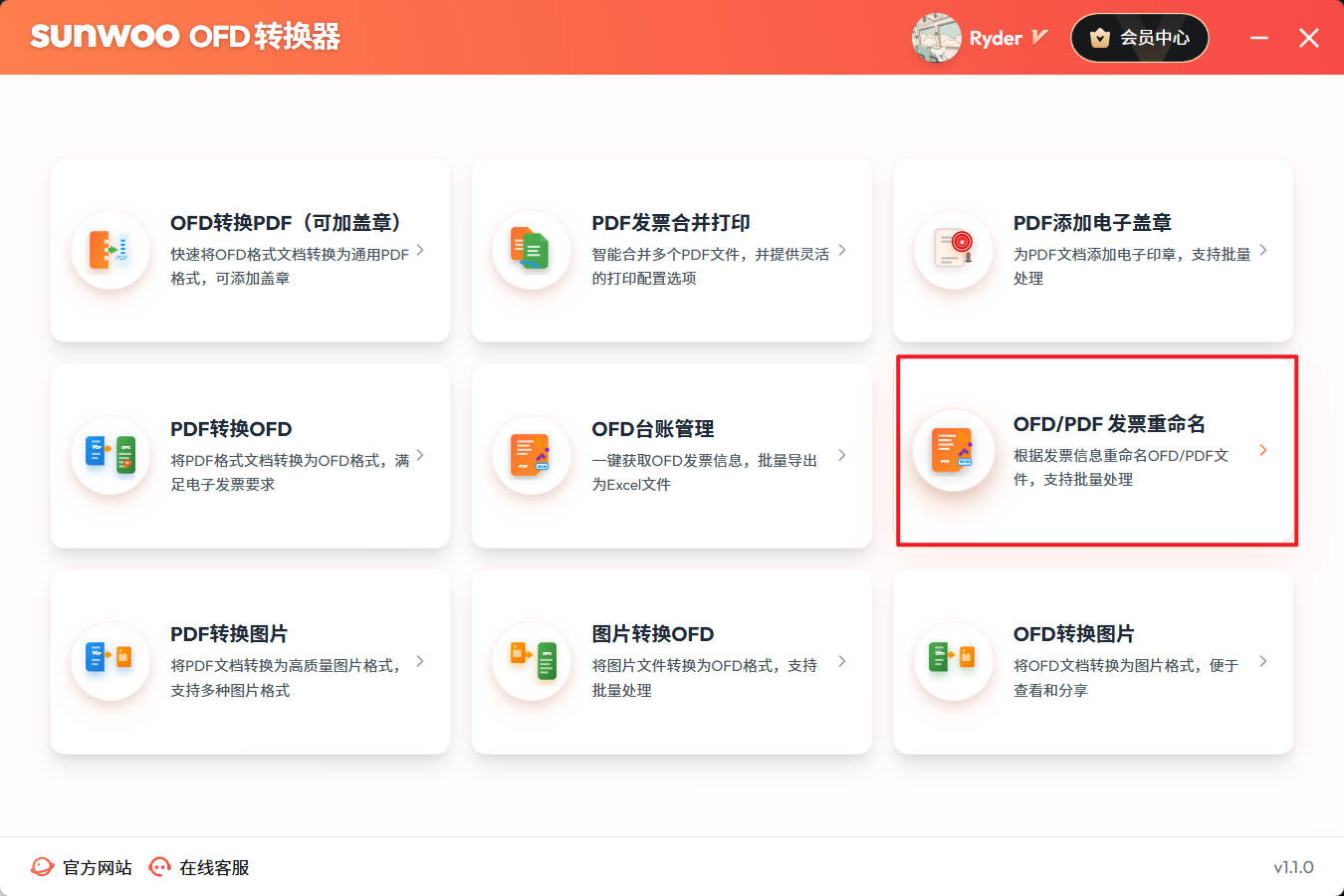
Task: Click the OFD转换PDF card icon
Action: (111, 250)
